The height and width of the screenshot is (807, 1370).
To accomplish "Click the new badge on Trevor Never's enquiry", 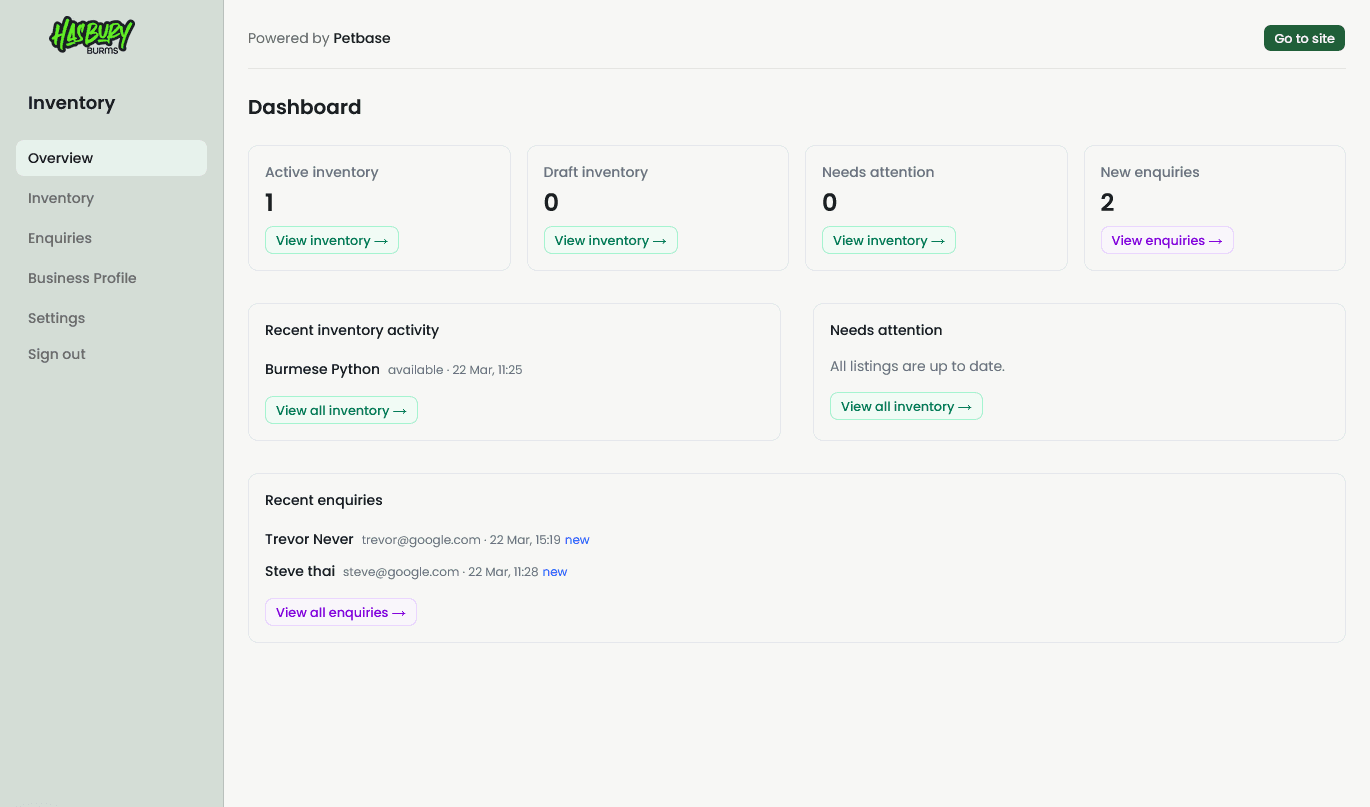I will click(x=577, y=539).
